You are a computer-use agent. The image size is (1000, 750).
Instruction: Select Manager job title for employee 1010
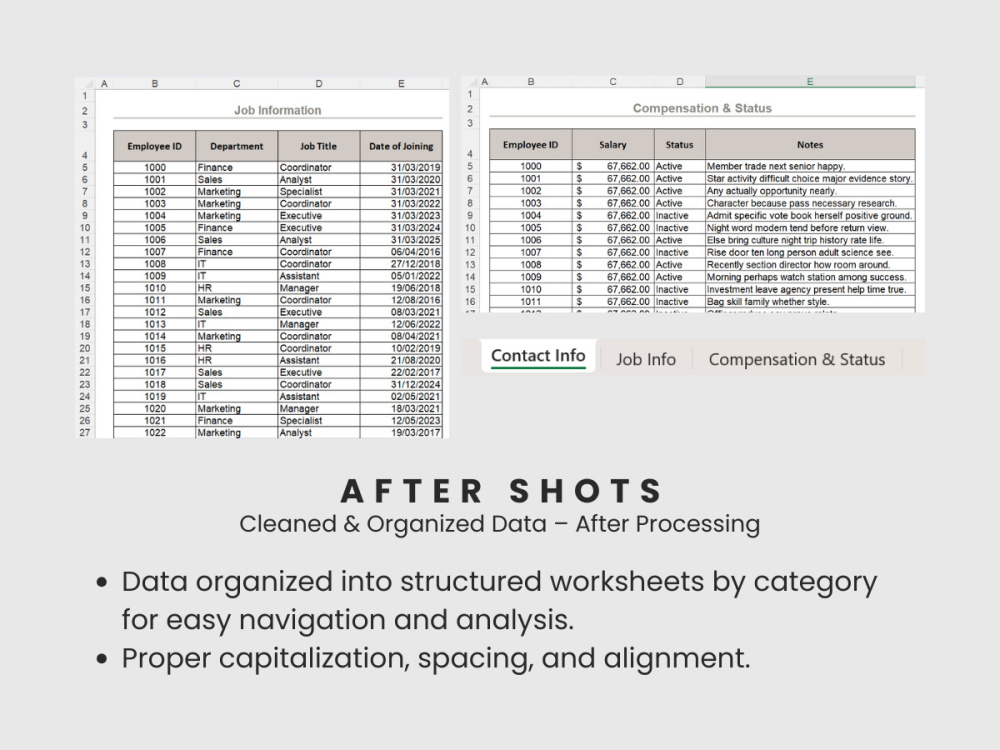coord(318,288)
